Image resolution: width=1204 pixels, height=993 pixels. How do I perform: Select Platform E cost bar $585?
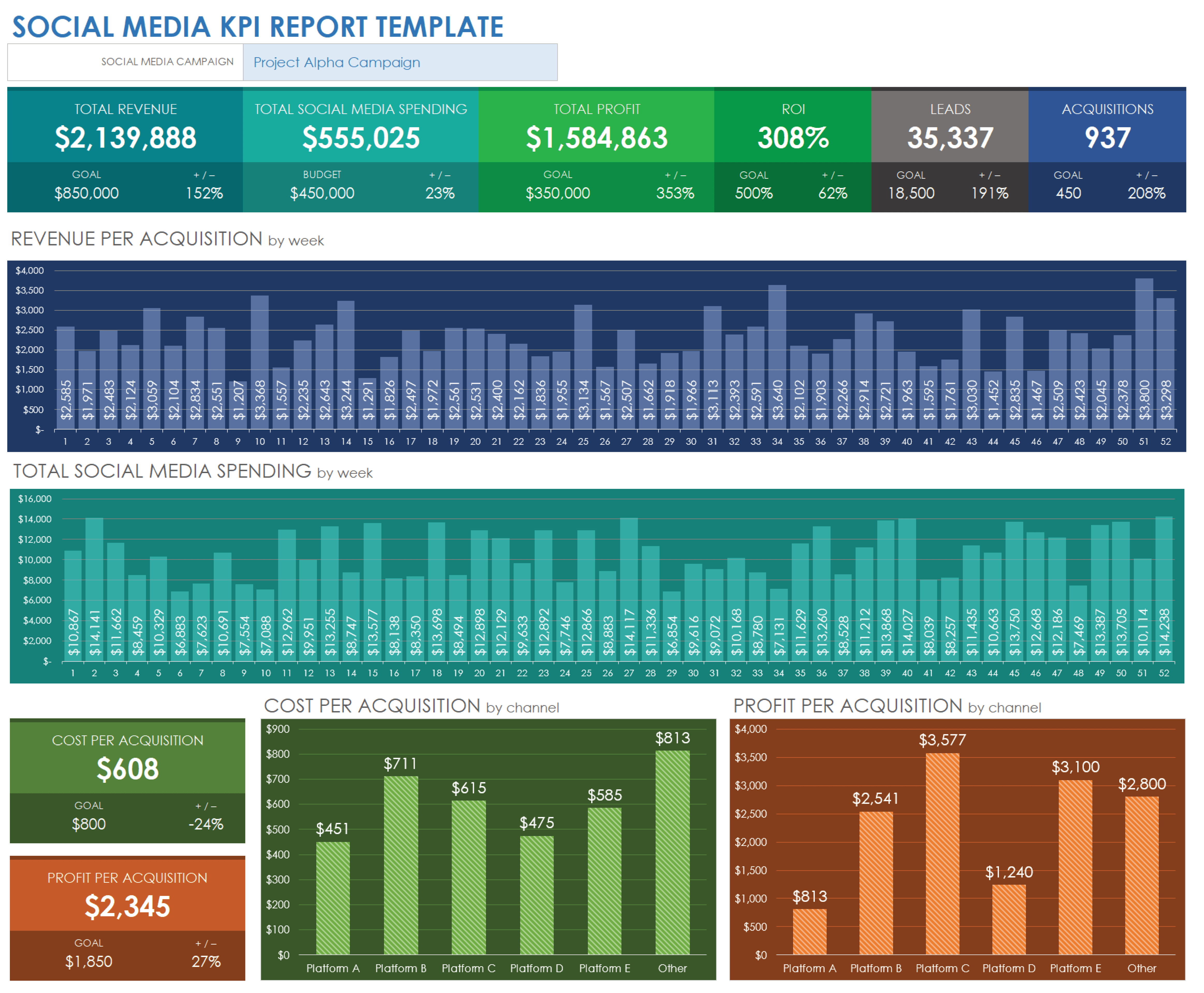point(605,881)
